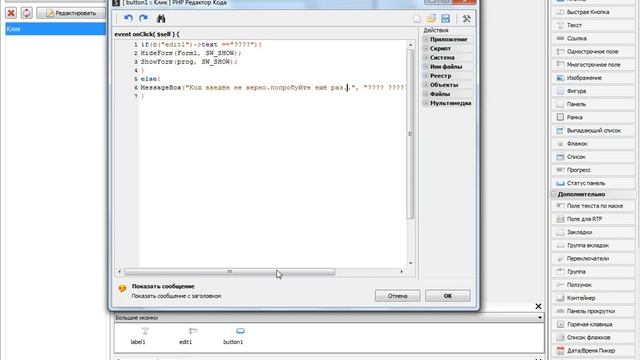Screen dimensions: 640x360
Task: Delete event with red X icon
Action: coord(11,13)
